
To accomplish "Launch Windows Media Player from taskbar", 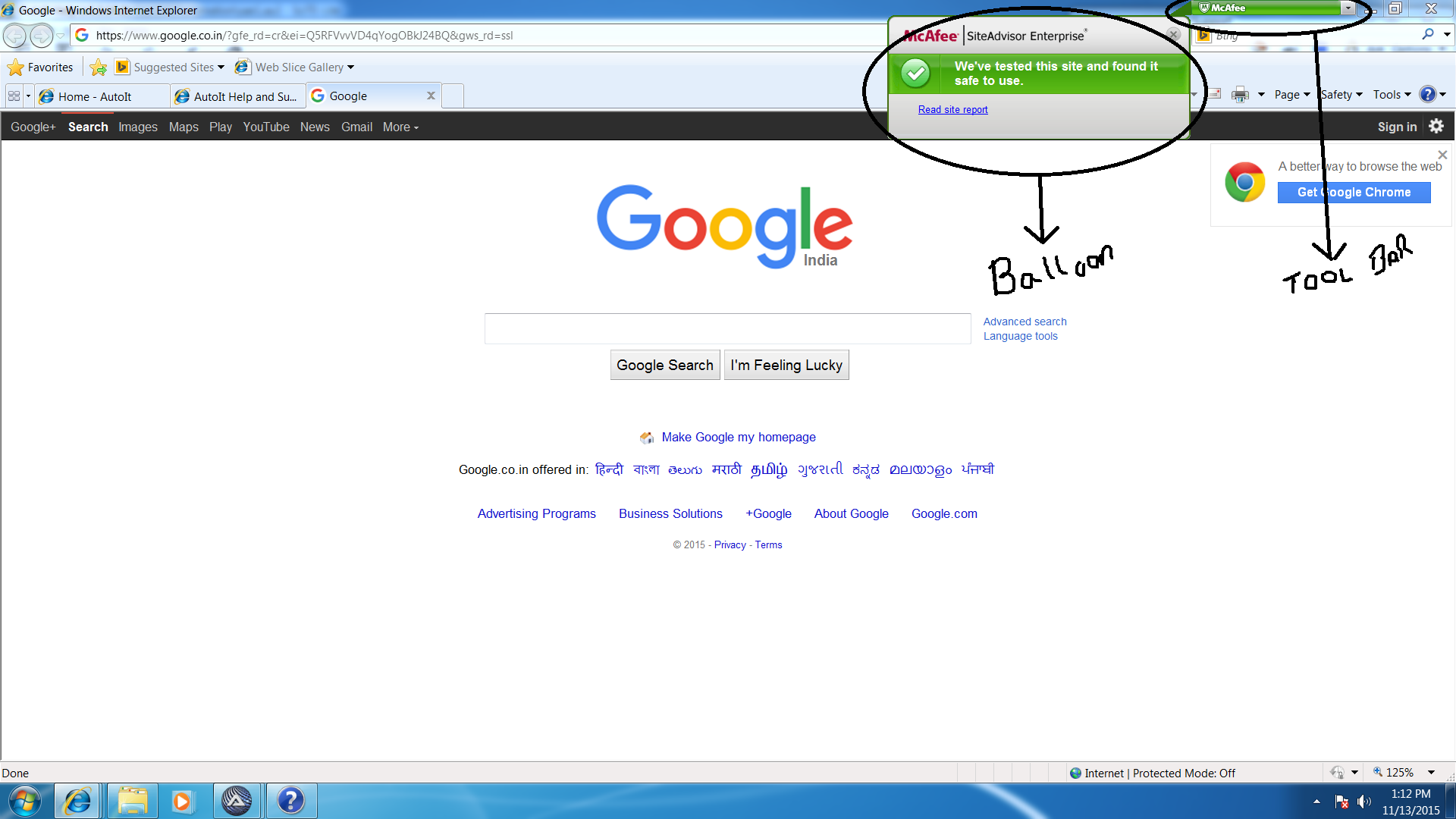I will pyautogui.click(x=182, y=801).
